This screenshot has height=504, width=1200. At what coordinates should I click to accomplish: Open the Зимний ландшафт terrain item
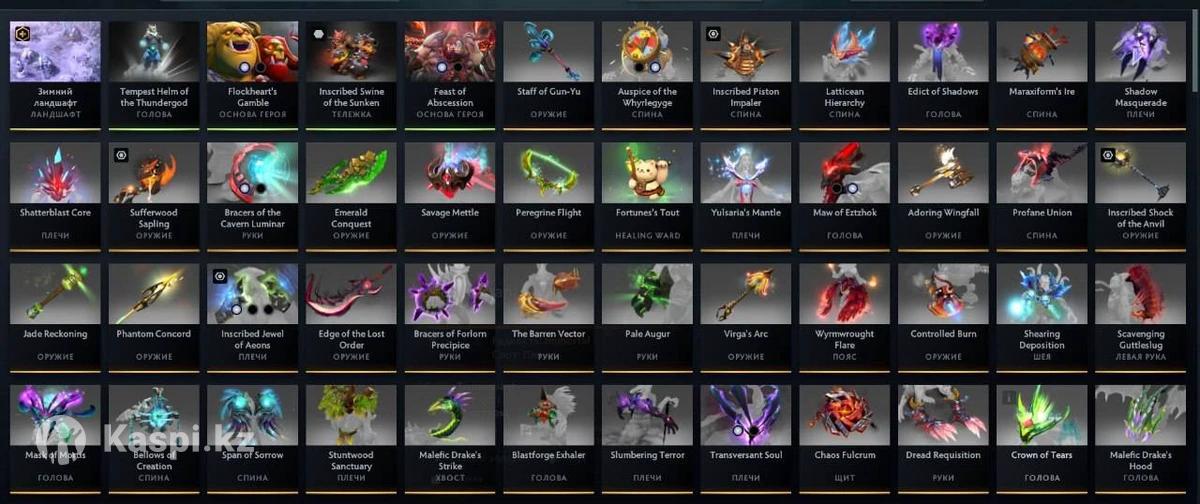coord(55,71)
